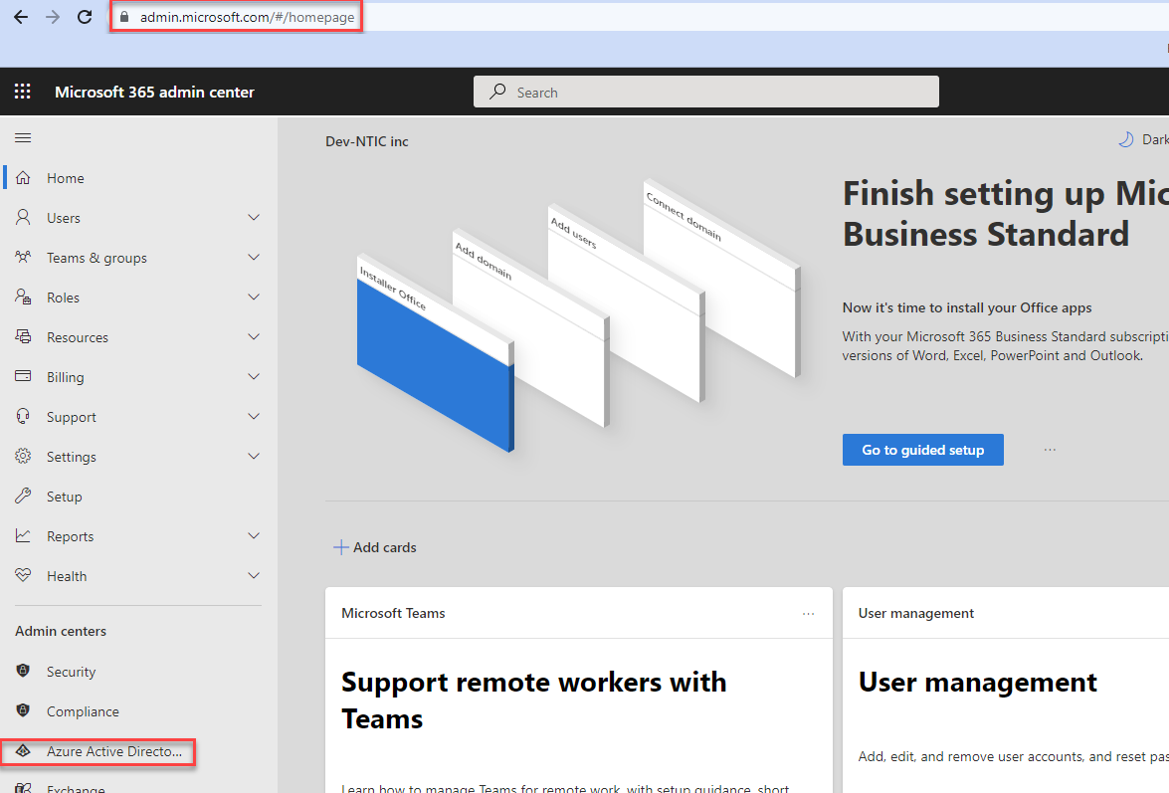Click the address bar lock icon
Image resolution: width=1169 pixels, height=793 pixels.
[x=125, y=17]
